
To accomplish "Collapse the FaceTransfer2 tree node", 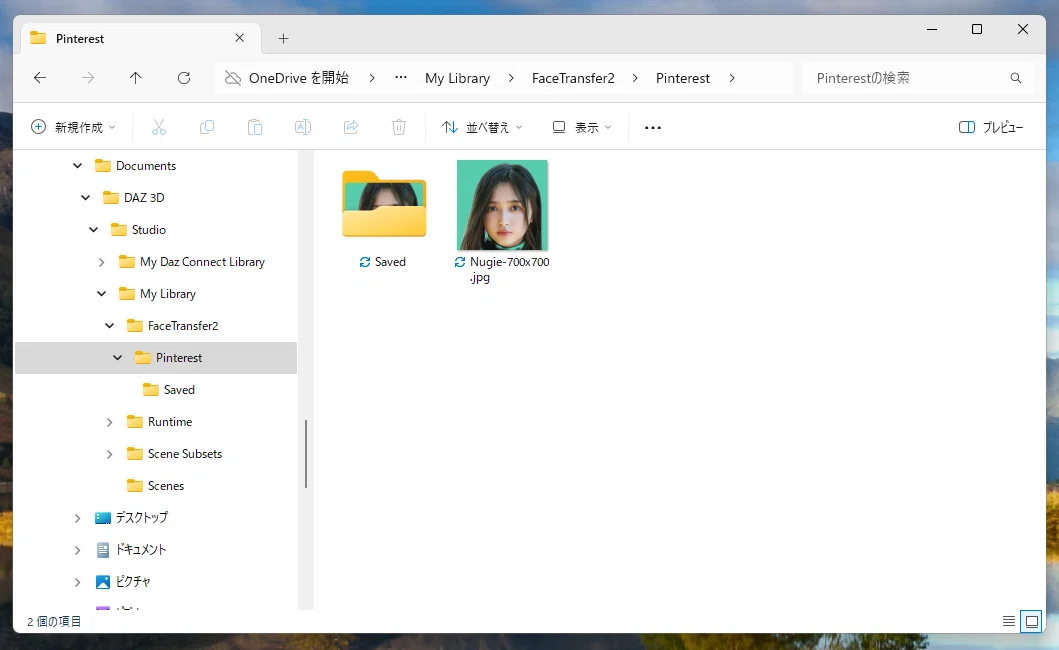I will pos(109,326).
